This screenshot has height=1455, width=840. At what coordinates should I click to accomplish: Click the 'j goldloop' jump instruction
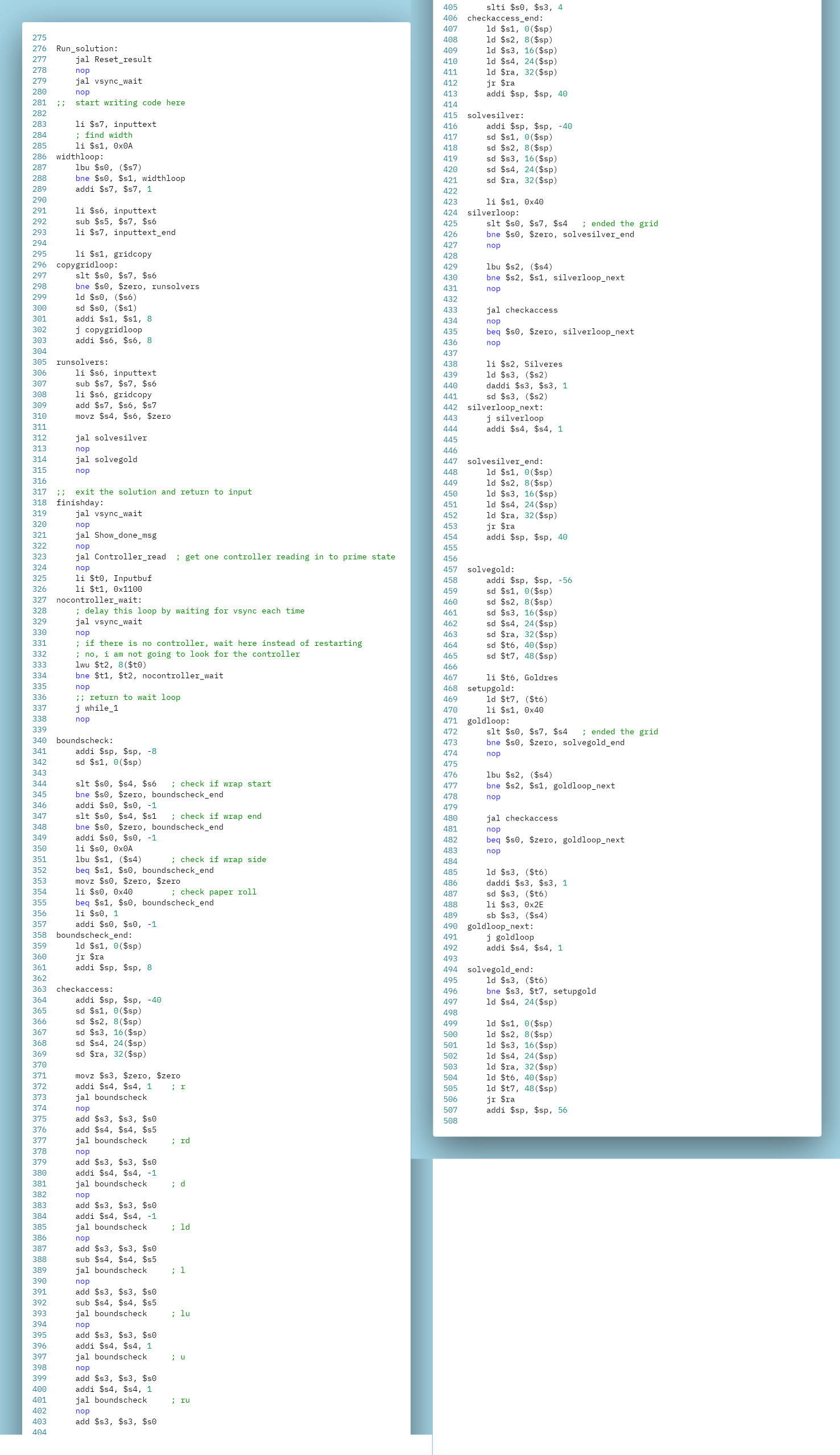click(x=510, y=937)
